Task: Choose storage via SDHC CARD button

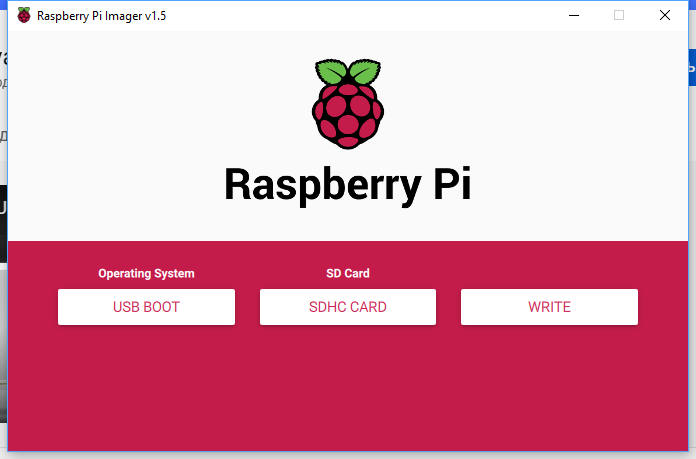Action: tap(348, 307)
